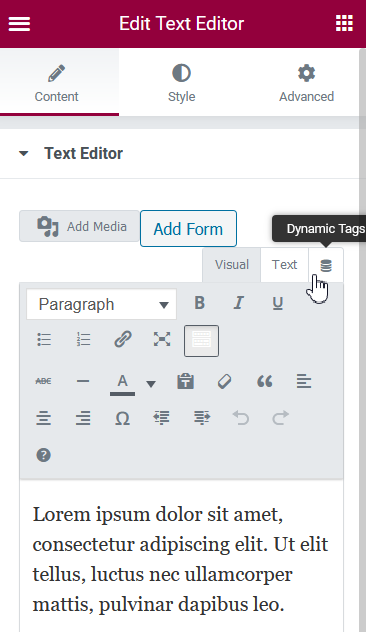
Task: Switch to Text editor mode
Action: (284, 265)
